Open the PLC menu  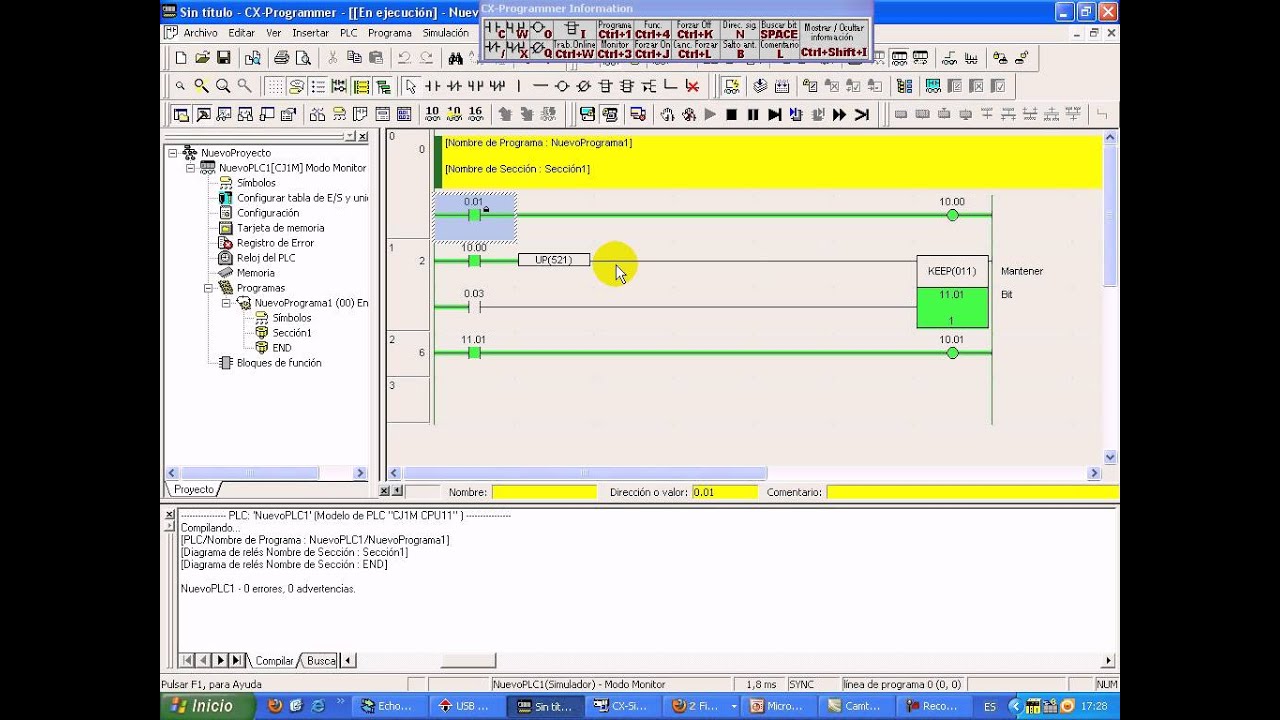pos(348,33)
